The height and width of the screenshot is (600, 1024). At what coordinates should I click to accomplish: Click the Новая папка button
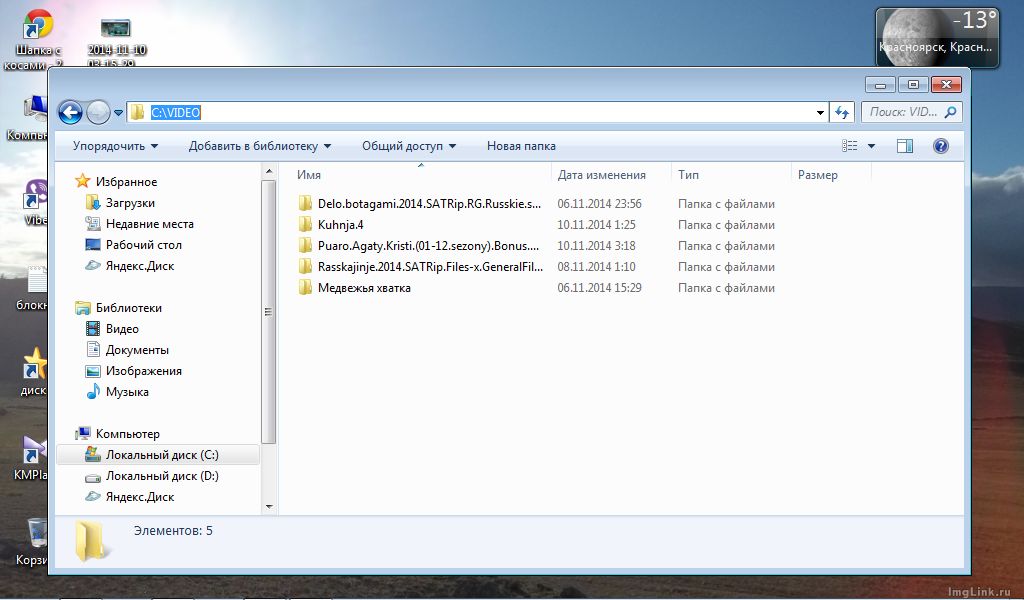[521, 146]
